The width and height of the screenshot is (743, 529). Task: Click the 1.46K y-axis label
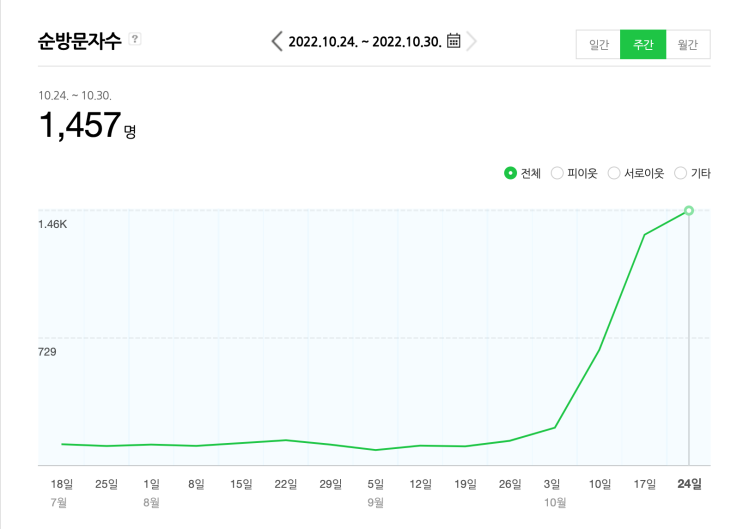tap(53, 224)
